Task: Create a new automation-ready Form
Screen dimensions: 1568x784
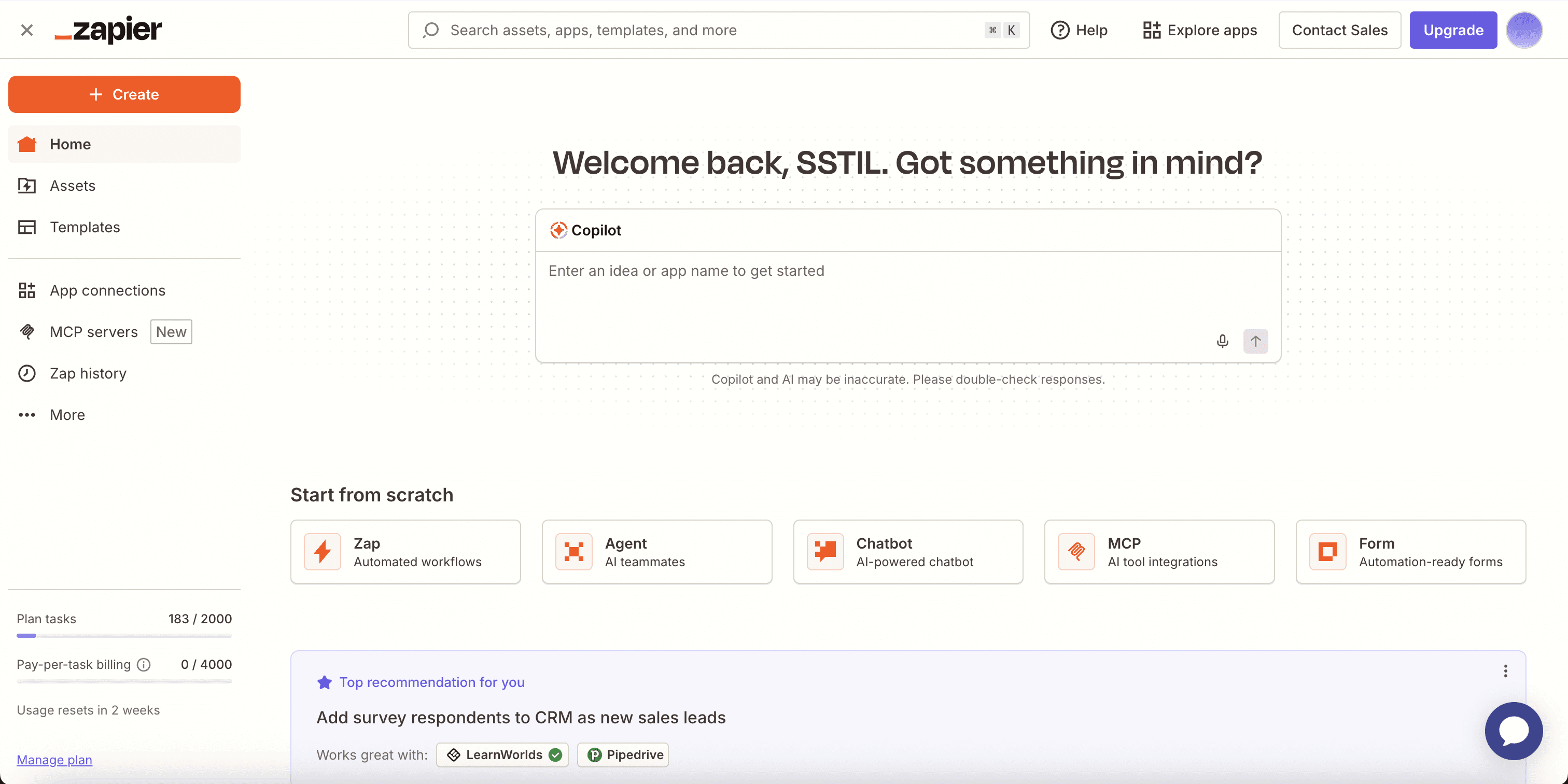Action: click(1411, 552)
